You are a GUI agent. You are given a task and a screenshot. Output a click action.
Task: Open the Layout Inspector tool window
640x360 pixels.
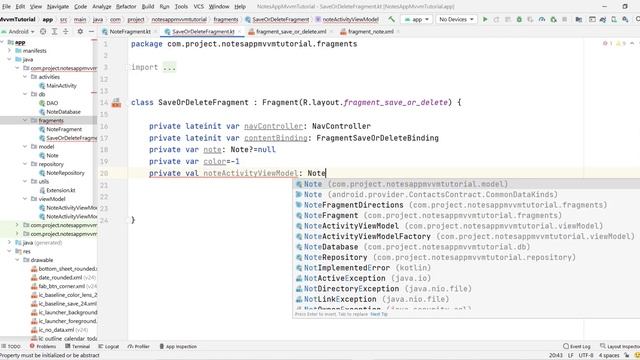click(x=620, y=346)
